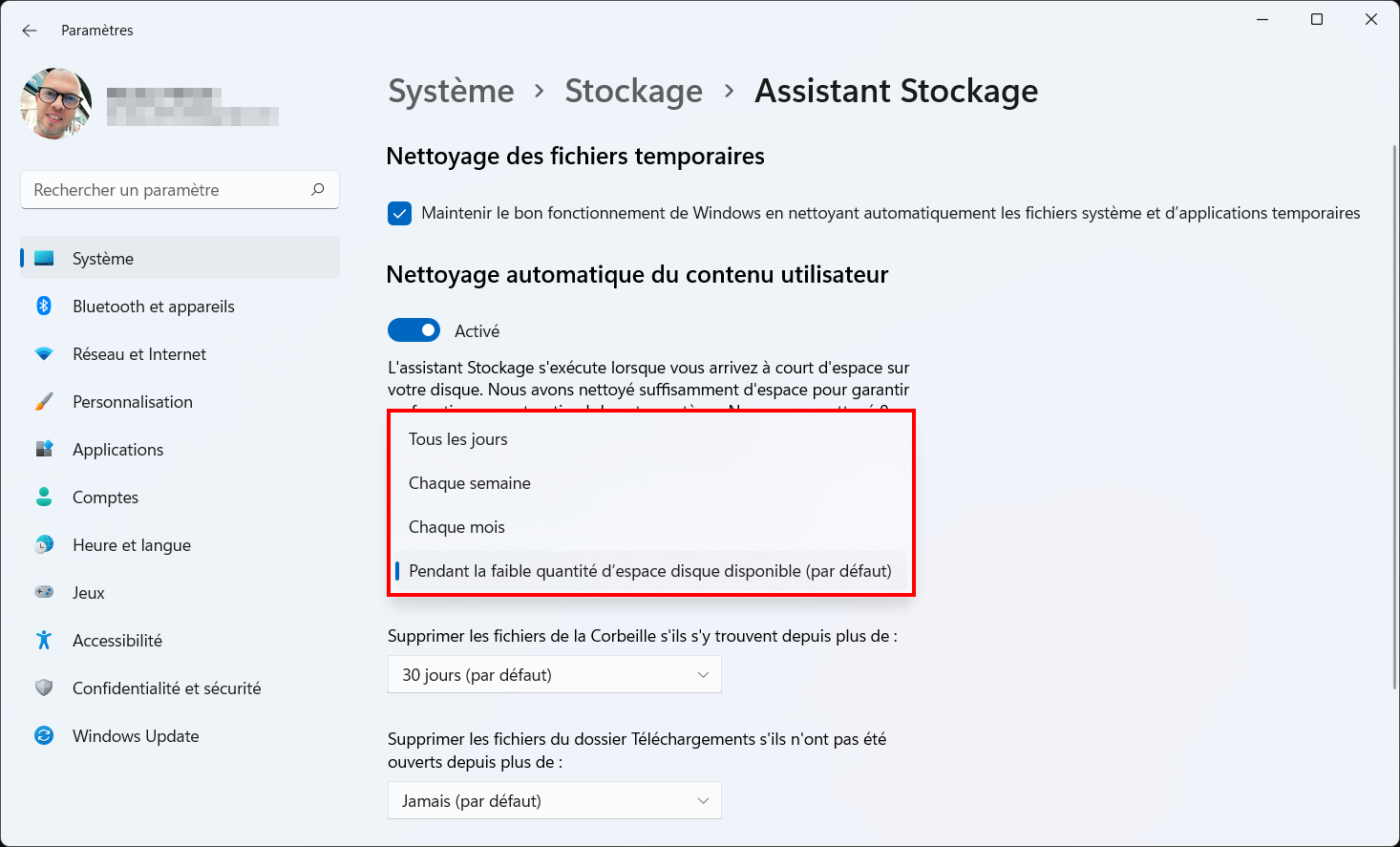Focus the Rechercher un paramètre field

pos(180,190)
